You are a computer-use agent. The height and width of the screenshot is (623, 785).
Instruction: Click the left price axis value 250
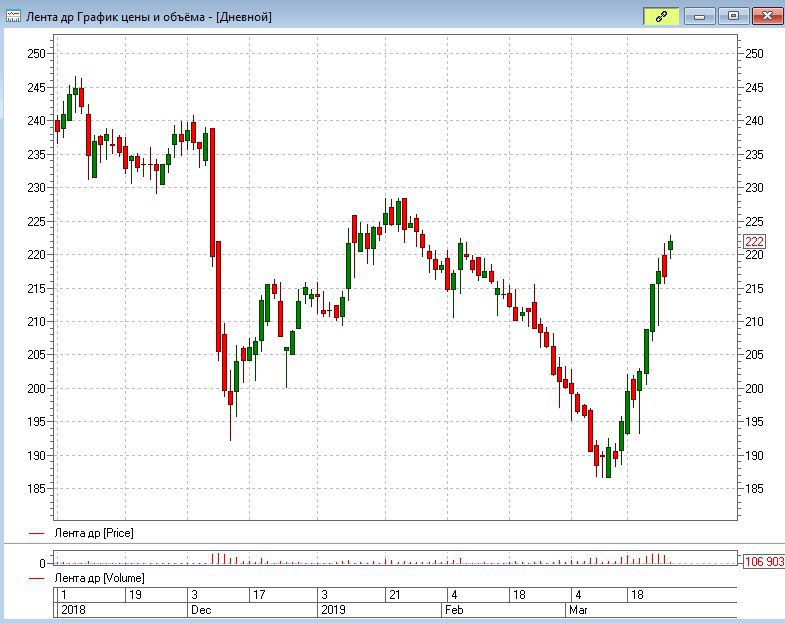pos(37,54)
